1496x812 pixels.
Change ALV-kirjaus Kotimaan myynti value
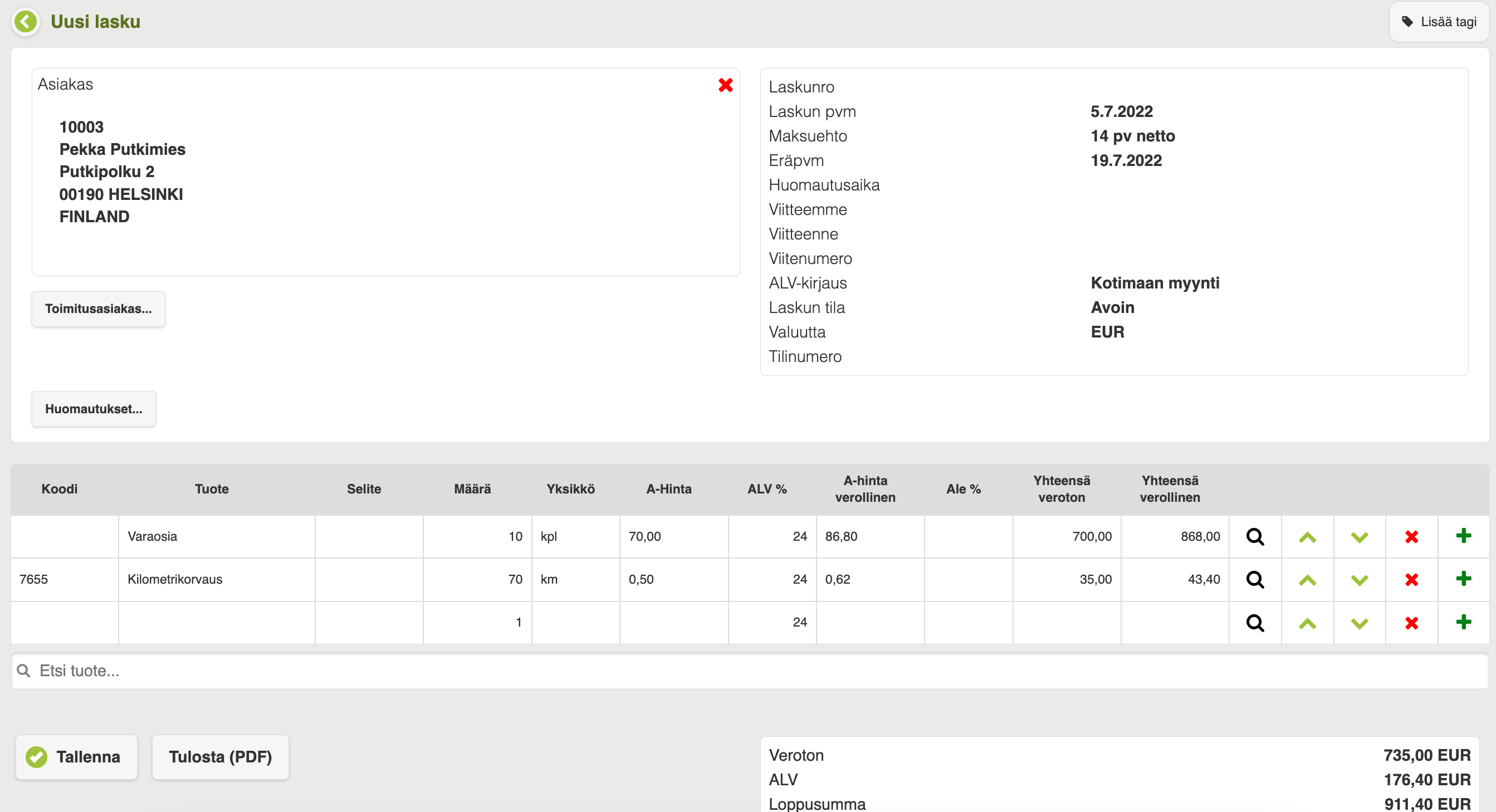[1155, 283]
